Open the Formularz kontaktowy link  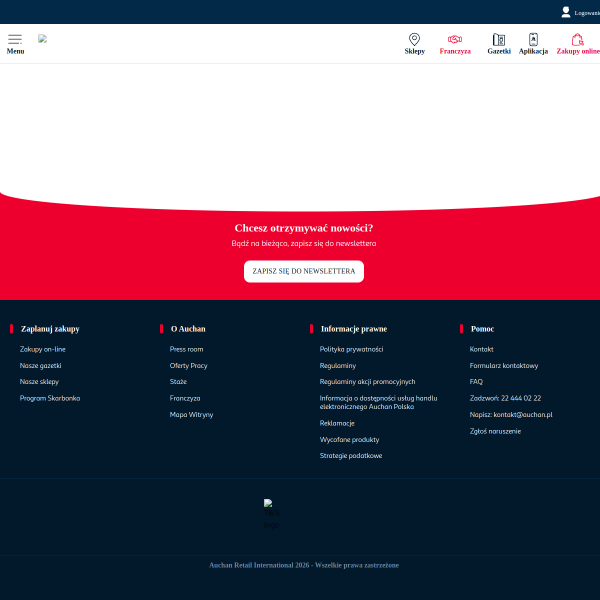pos(503,365)
